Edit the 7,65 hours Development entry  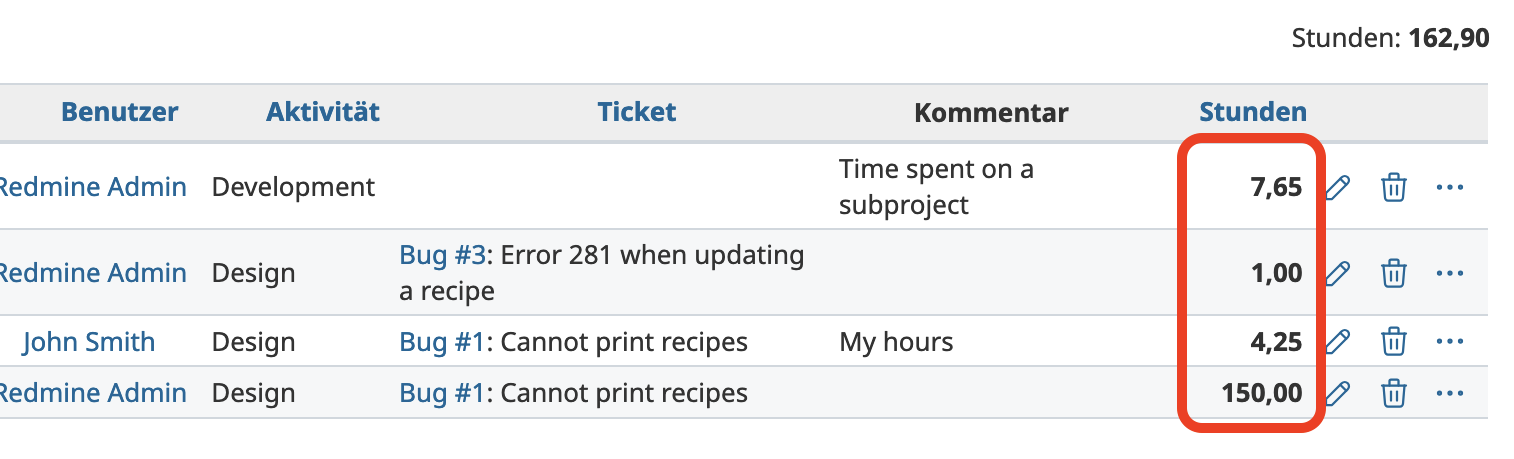click(1338, 187)
